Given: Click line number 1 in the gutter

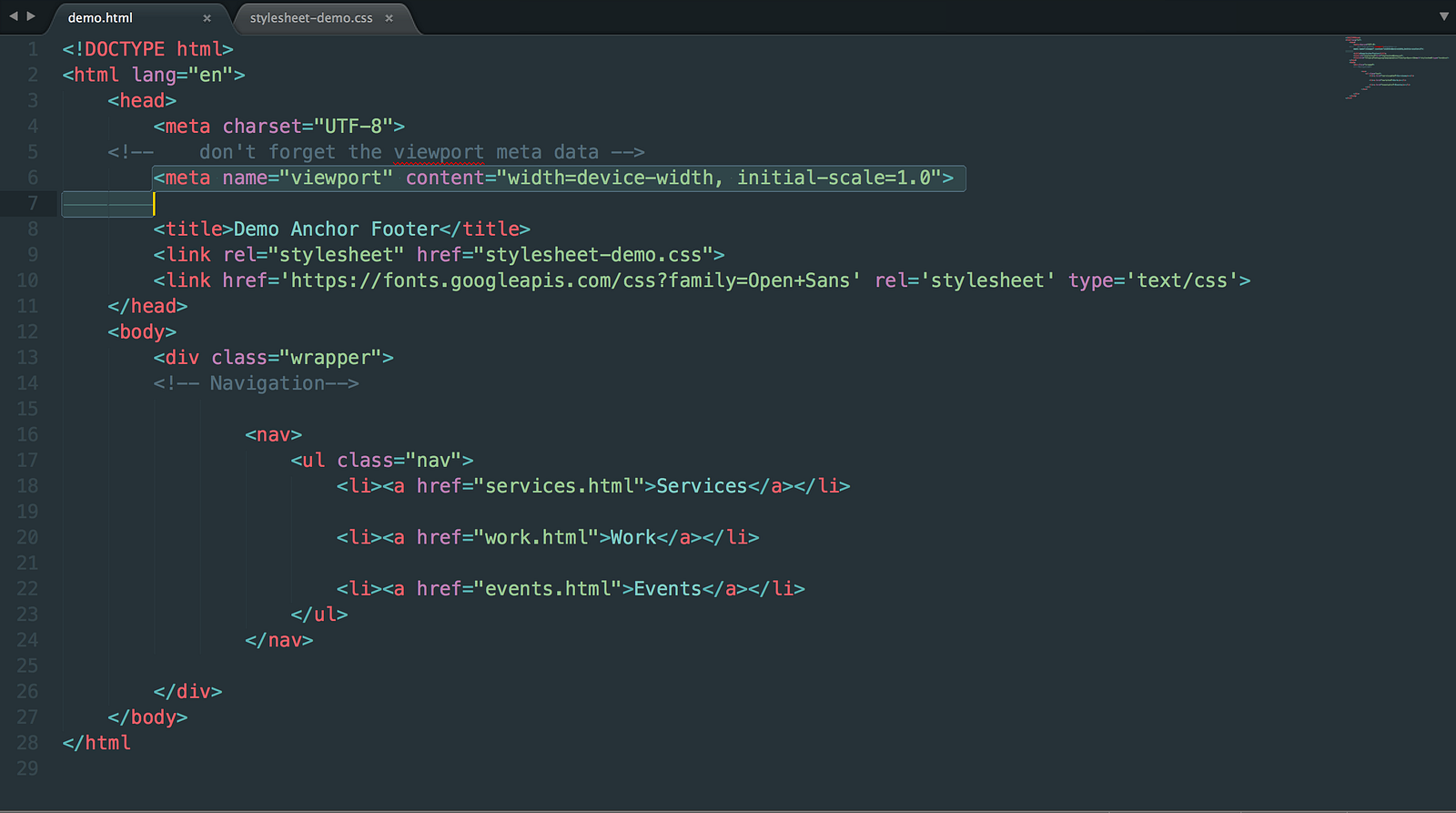Looking at the screenshot, I should pyautogui.click(x=33, y=49).
